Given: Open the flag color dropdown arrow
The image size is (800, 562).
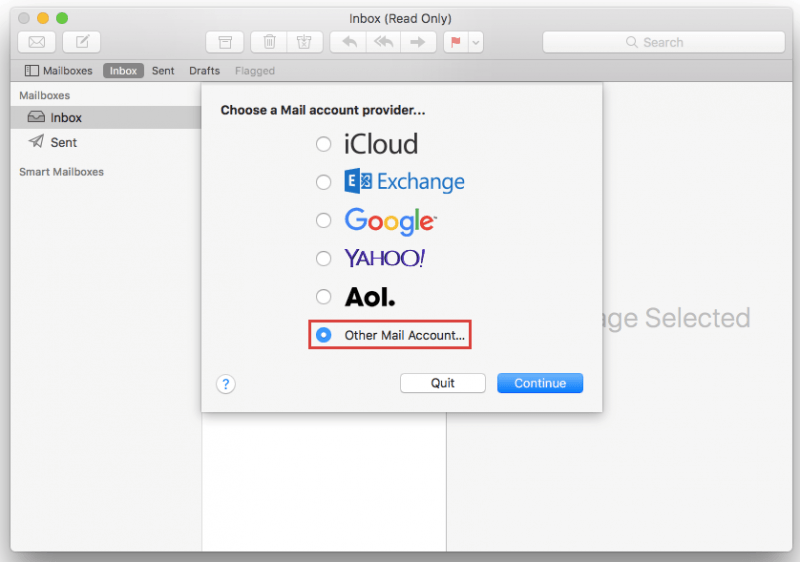Looking at the screenshot, I should 476,42.
